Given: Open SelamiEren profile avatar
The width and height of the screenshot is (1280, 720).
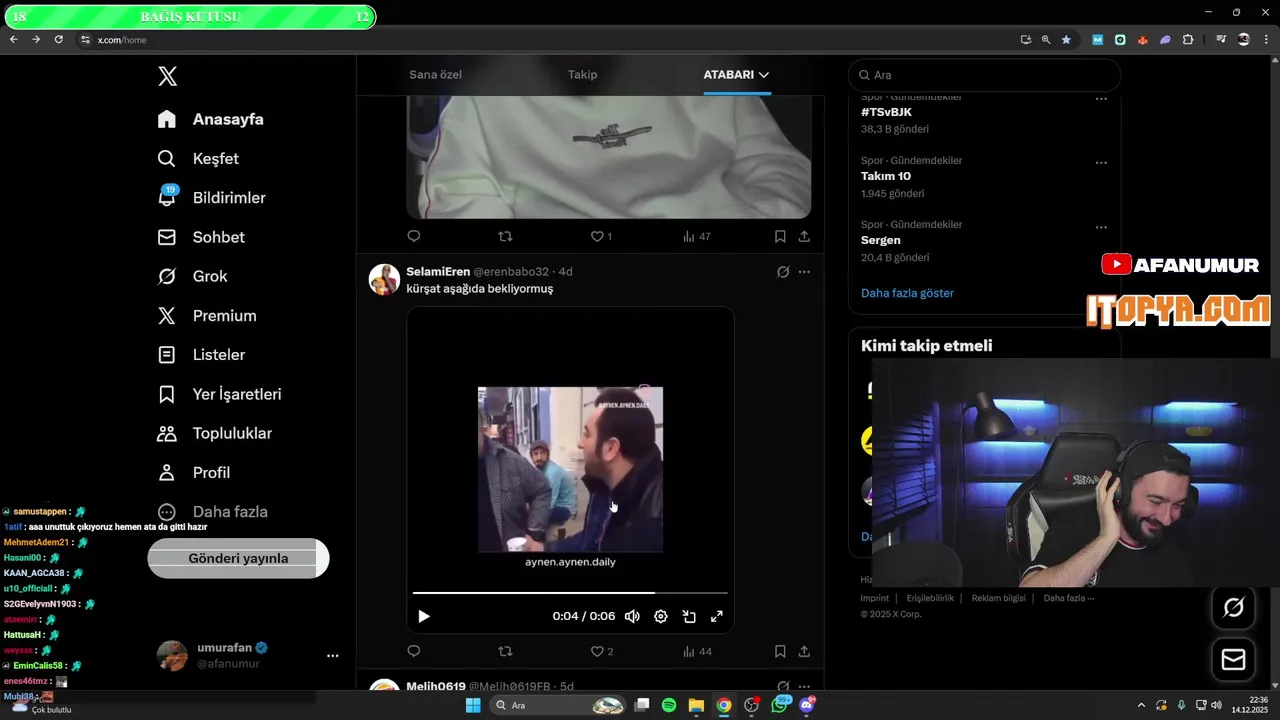Looking at the screenshot, I should (x=384, y=279).
